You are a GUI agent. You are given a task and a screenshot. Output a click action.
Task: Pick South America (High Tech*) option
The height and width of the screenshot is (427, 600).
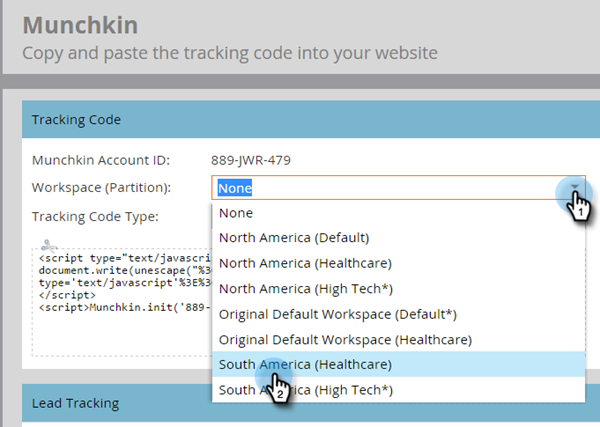coord(398,390)
